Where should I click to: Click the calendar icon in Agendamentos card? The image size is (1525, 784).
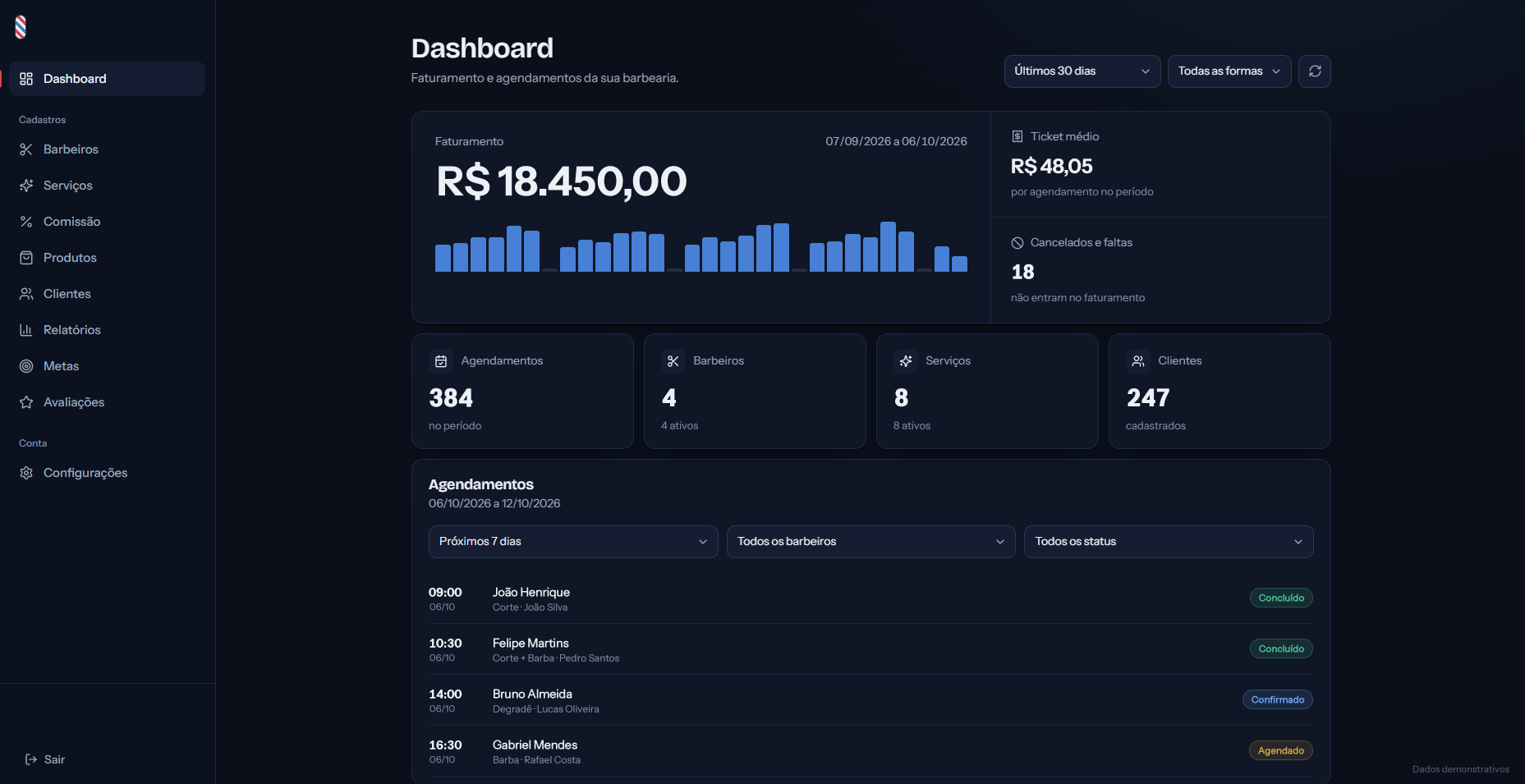(x=441, y=361)
